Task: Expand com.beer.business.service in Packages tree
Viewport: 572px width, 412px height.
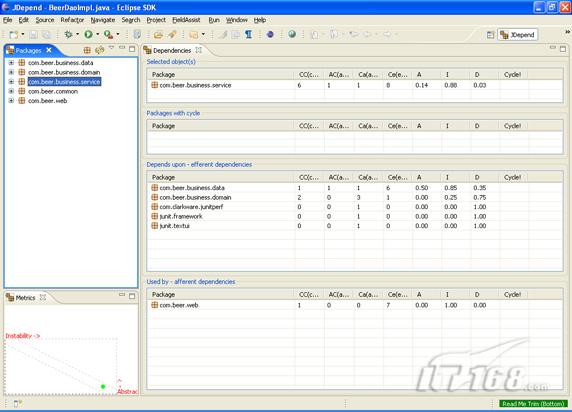Action: (x=11, y=82)
